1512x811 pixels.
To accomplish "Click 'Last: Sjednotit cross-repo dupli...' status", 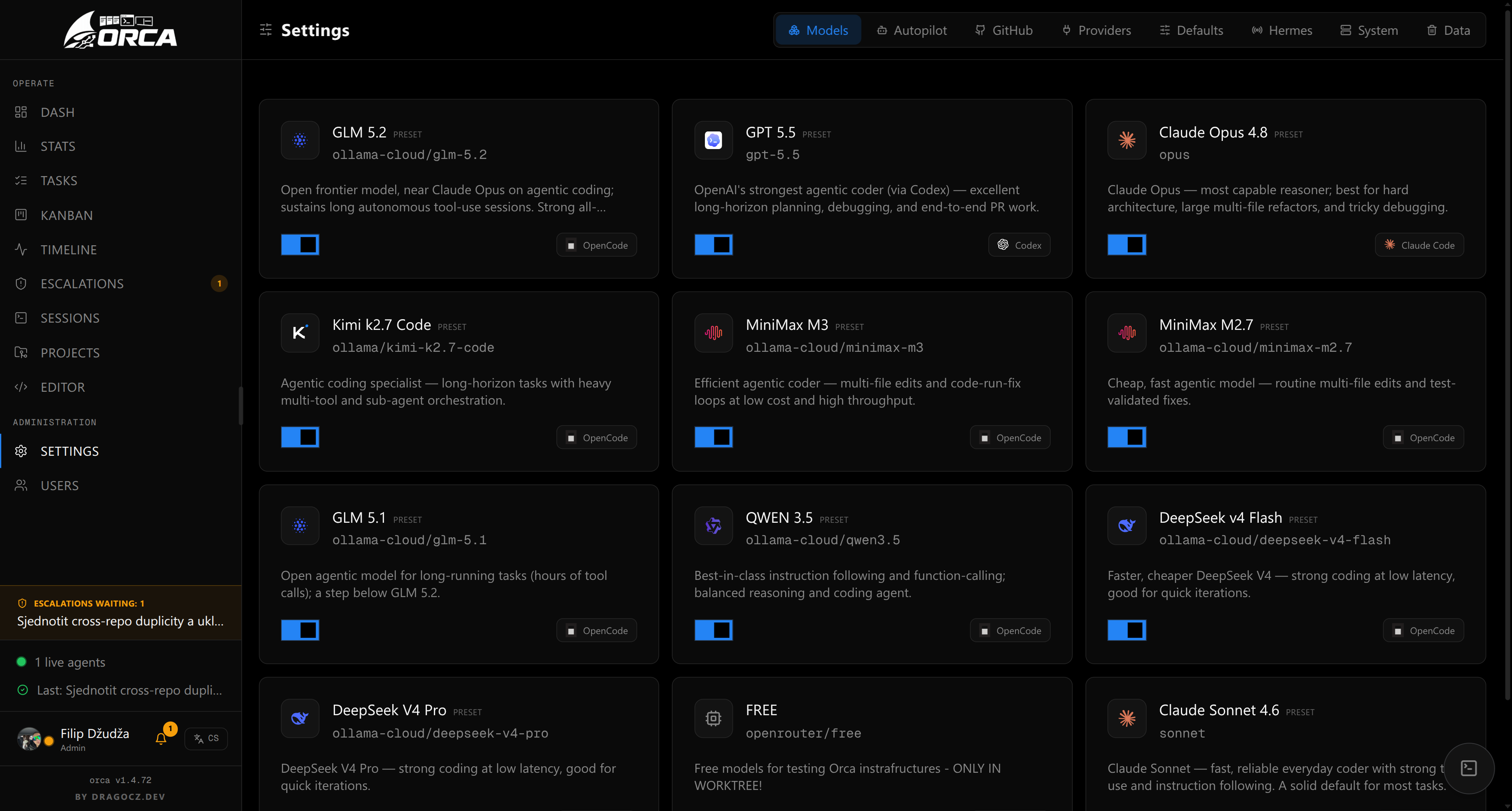I will pos(120,690).
